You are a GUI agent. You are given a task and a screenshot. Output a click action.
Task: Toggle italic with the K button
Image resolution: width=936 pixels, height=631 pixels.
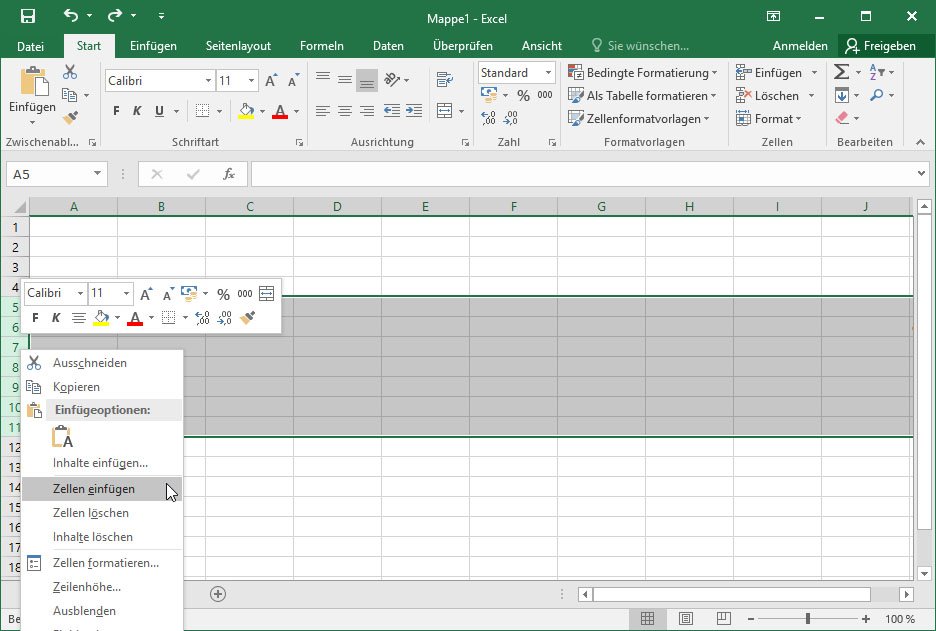(136, 108)
